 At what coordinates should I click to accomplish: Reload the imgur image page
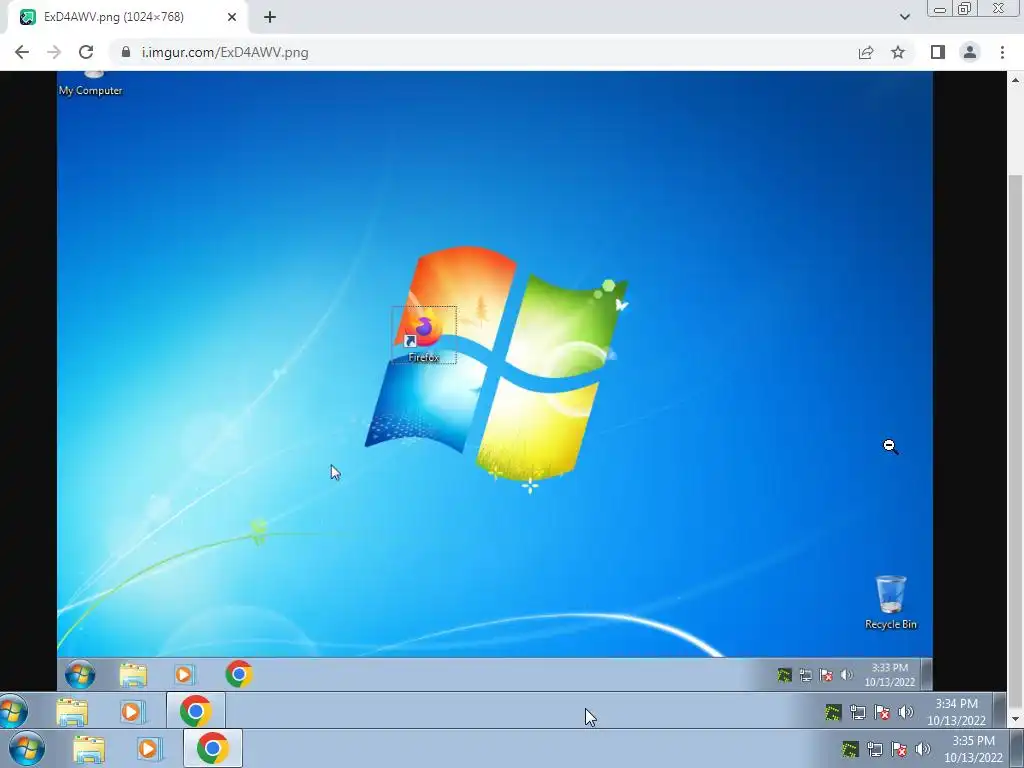86,52
